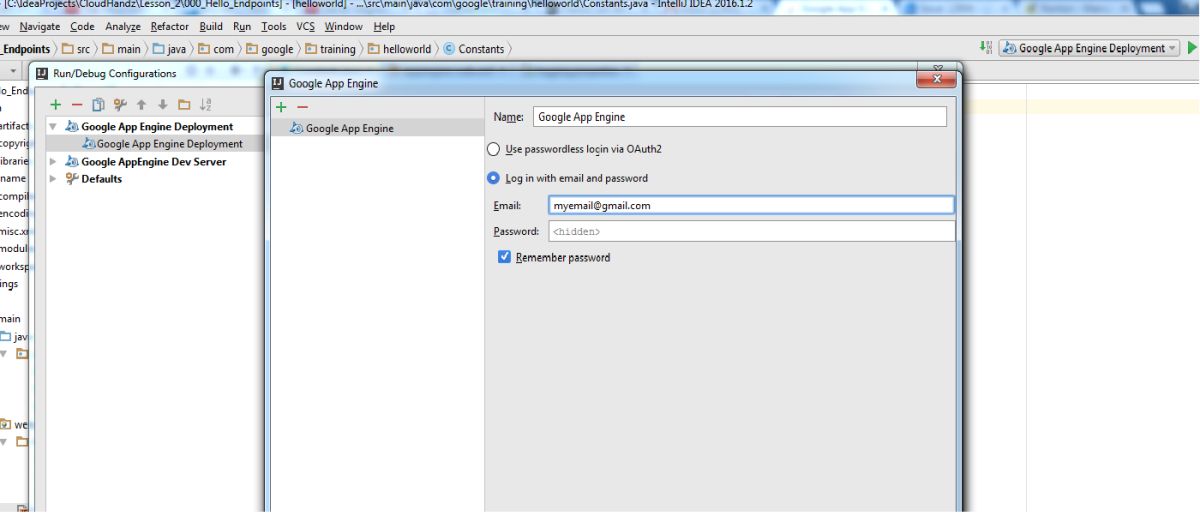The height and width of the screenshot is (516, 1200).
Task: Open the Navigate menu
Action: [x=40, y=27]
